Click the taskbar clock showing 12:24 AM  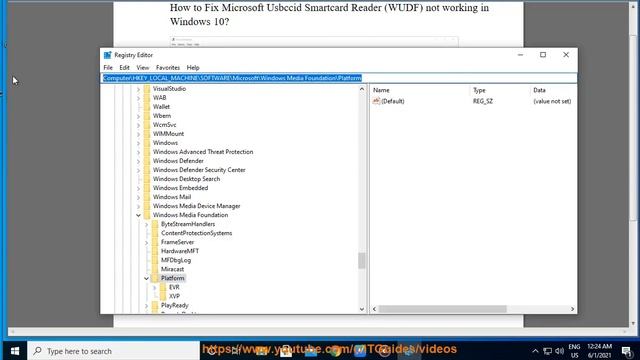click(599, 351)
